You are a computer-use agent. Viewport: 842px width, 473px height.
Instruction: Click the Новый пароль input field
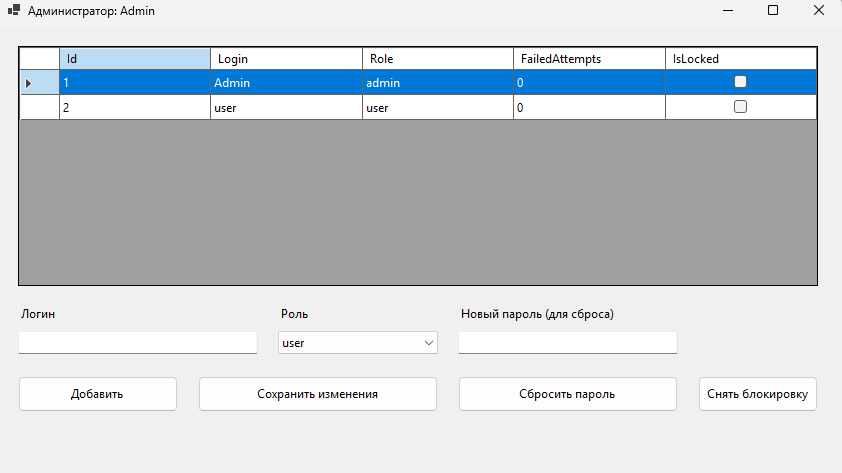(567, 343)
